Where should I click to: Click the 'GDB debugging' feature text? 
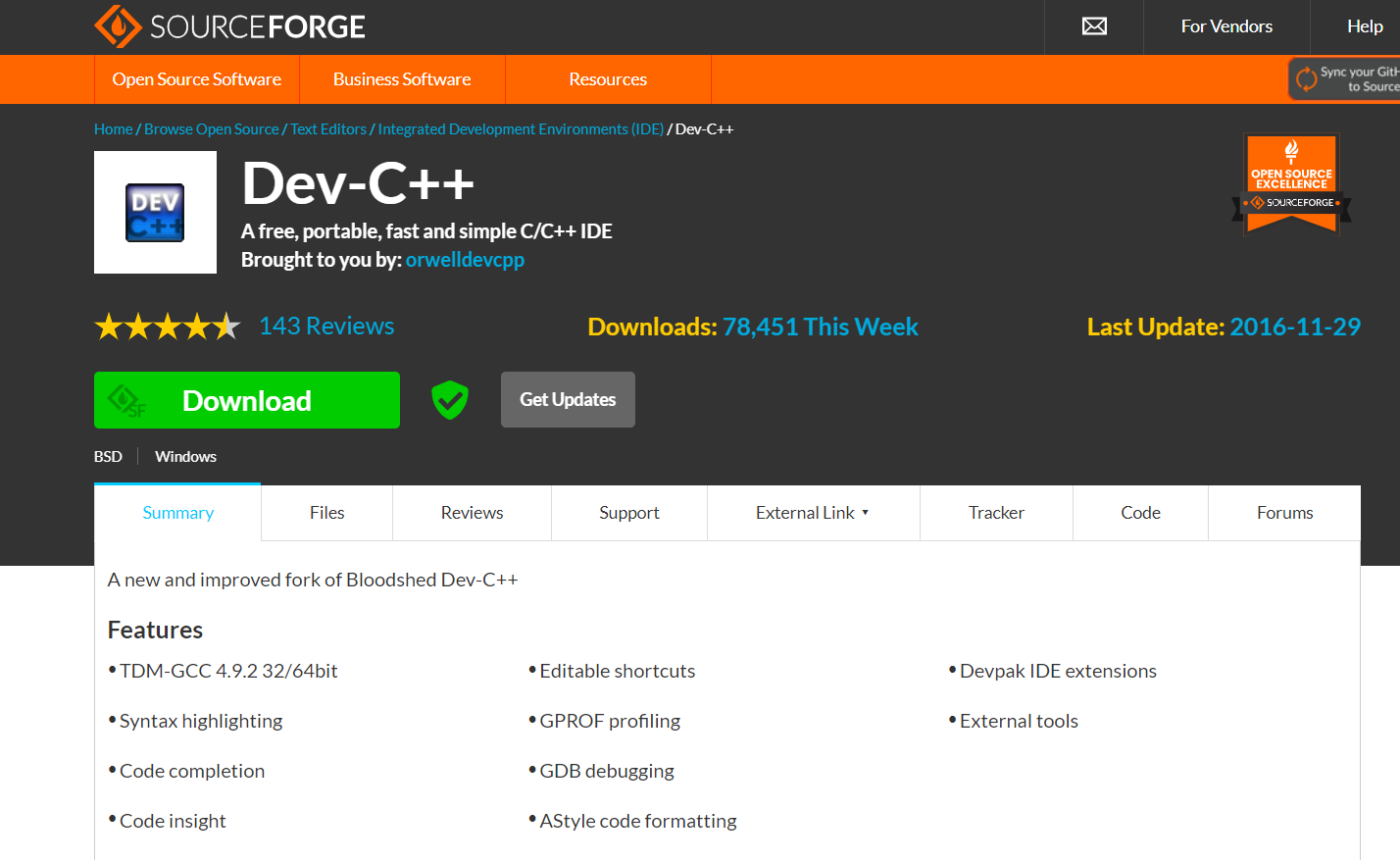pos(607,771)
